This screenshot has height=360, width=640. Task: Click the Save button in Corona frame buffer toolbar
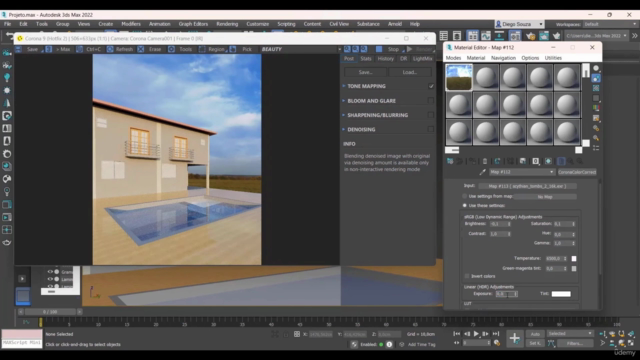(32, 49)
